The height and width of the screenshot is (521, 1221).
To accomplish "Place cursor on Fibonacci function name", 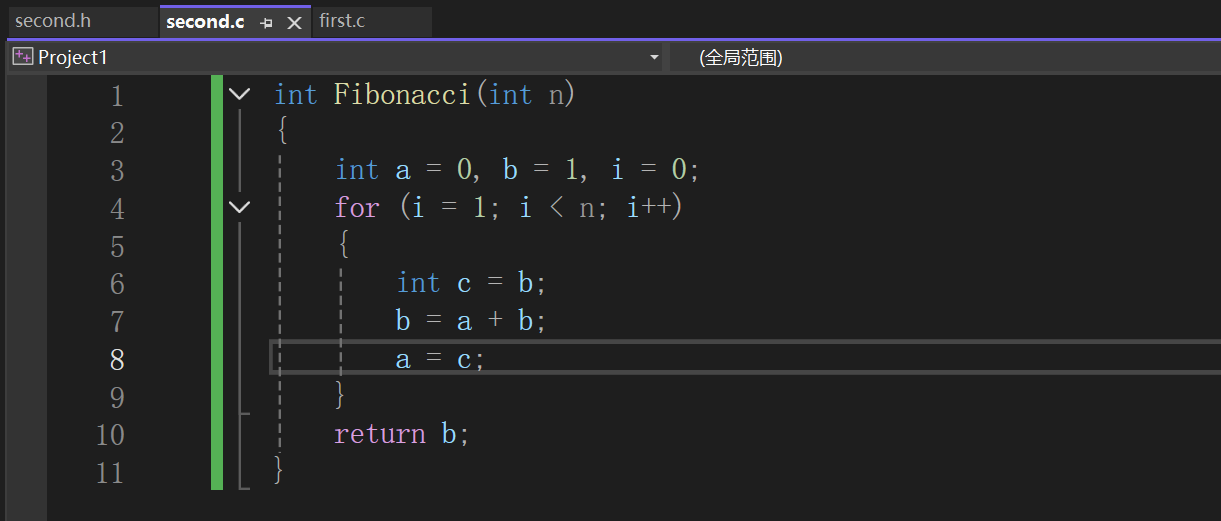I will (402, 95).
